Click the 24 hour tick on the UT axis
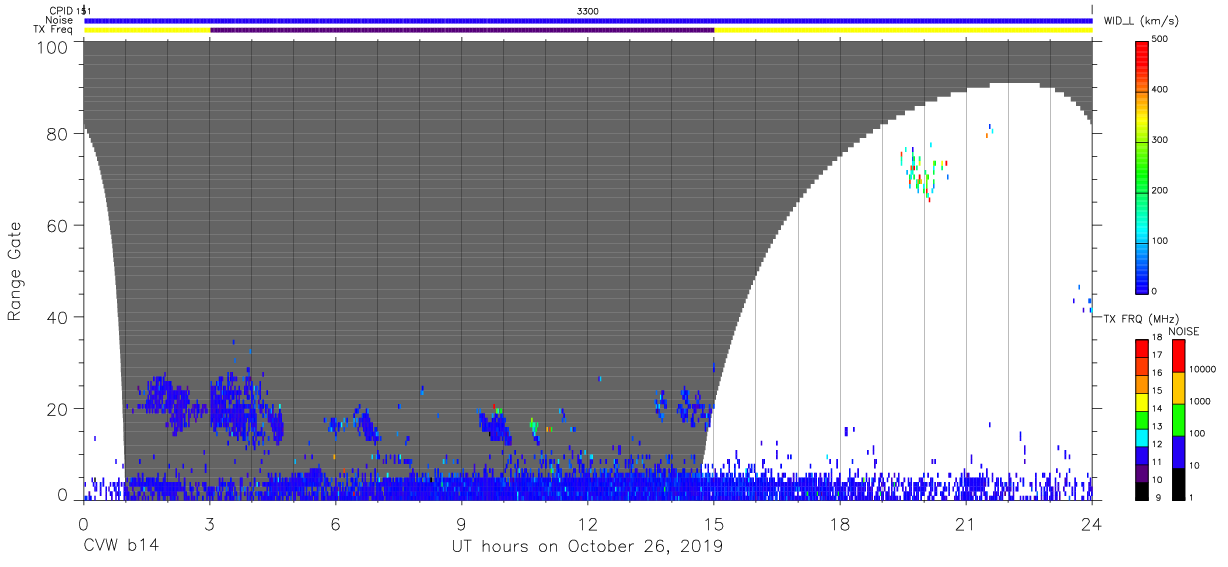1228x567 pixels. (1091, 523)
